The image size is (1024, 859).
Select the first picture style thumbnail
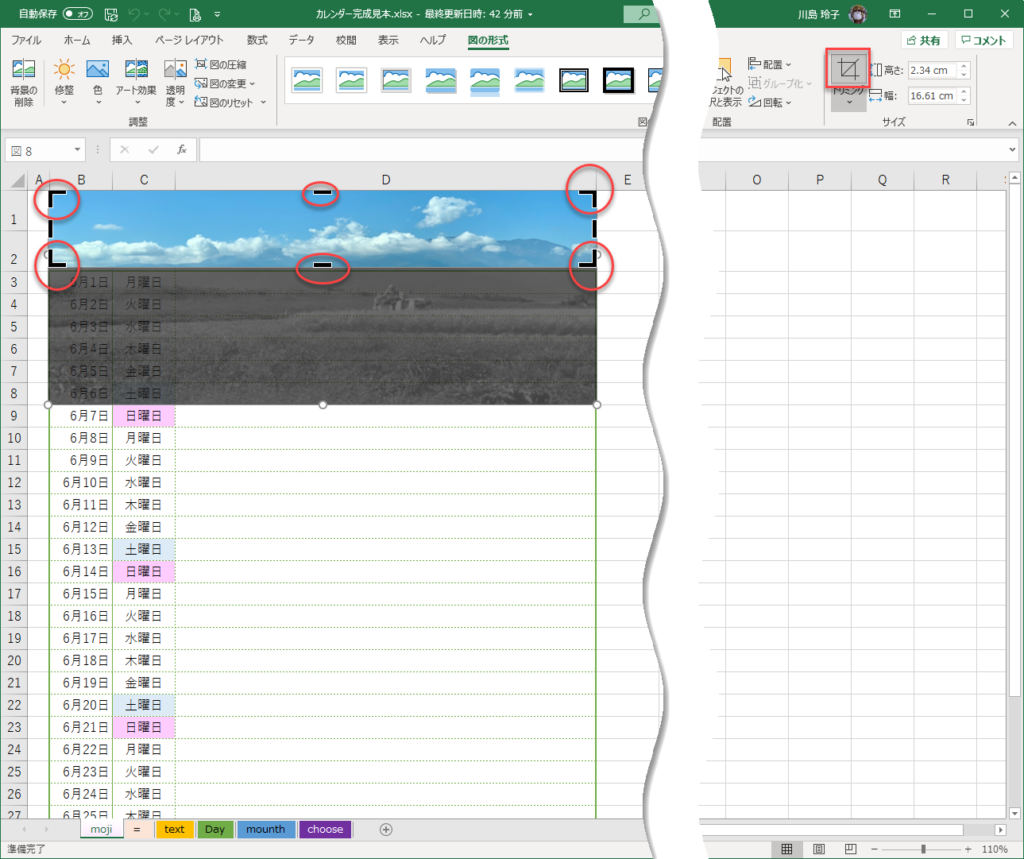(307, 80)
